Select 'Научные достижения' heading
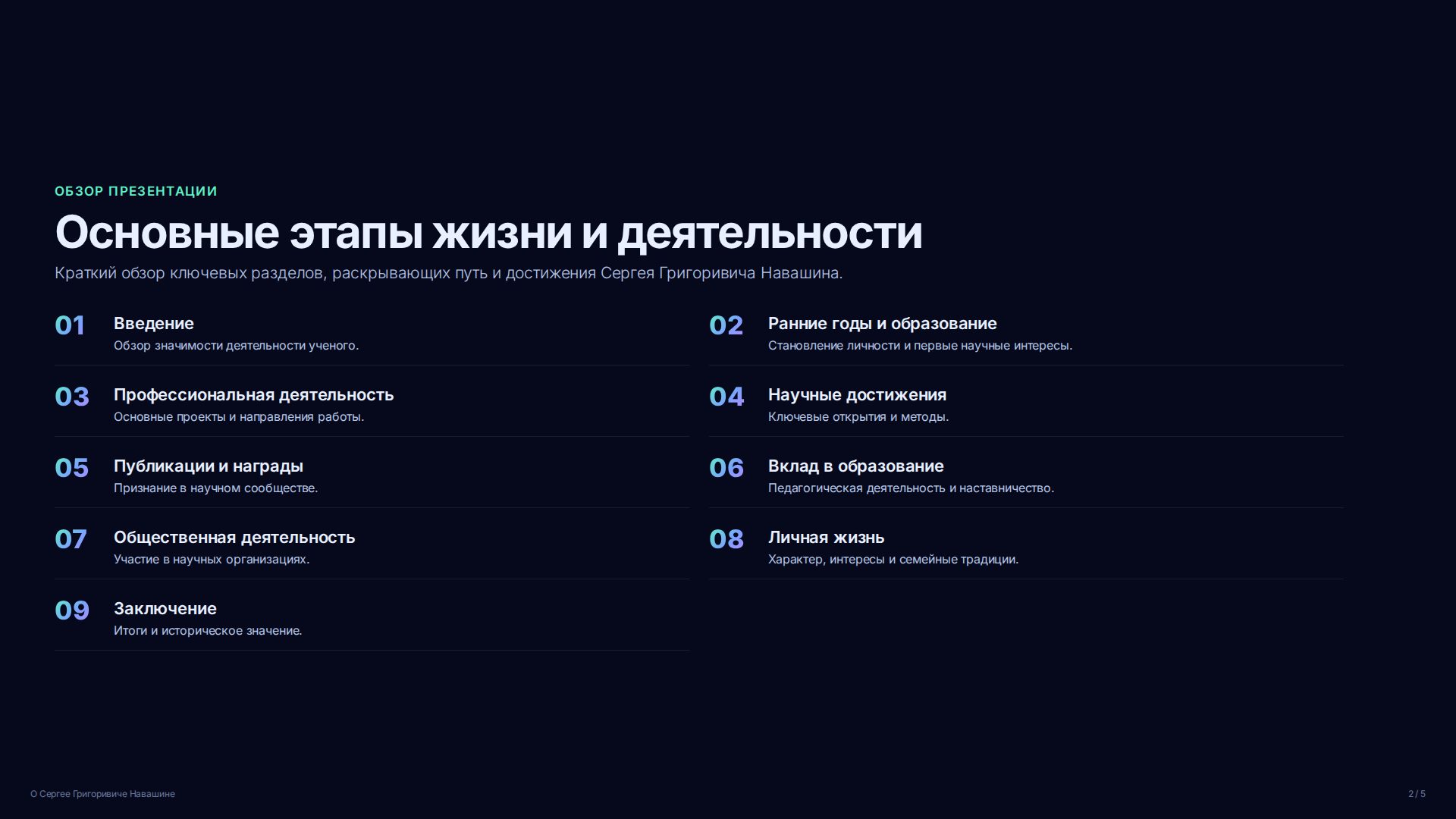Viewport: 1456px width, 819px height. [x=857, y=395]
